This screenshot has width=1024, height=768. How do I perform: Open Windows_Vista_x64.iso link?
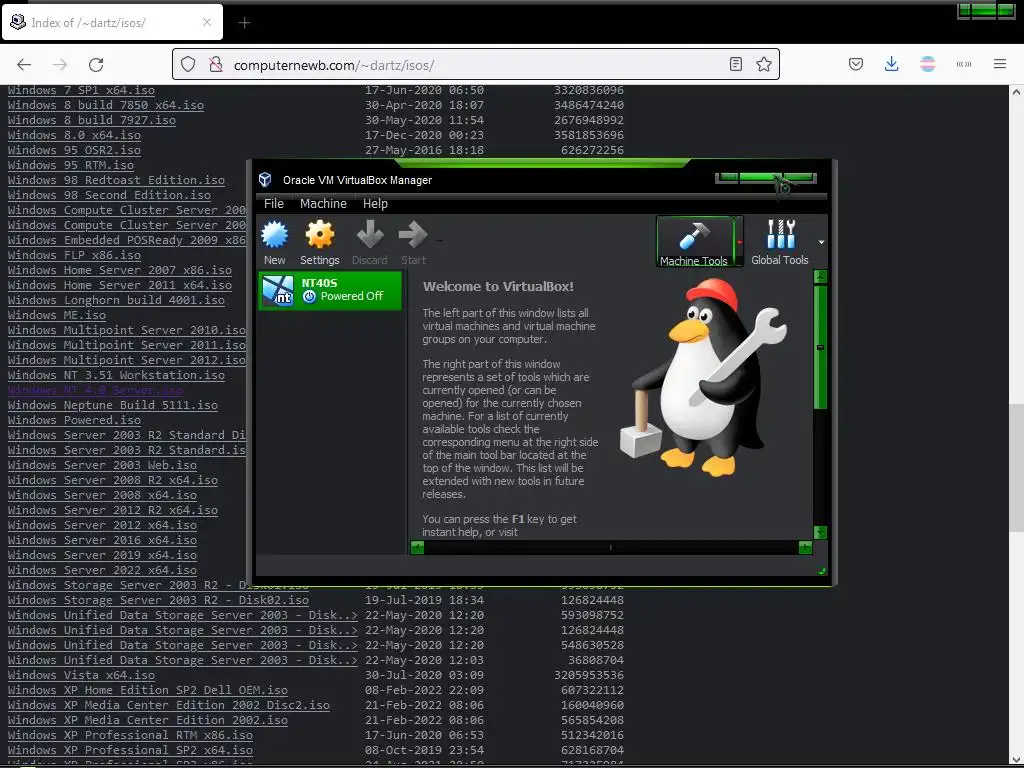point(81,676)
